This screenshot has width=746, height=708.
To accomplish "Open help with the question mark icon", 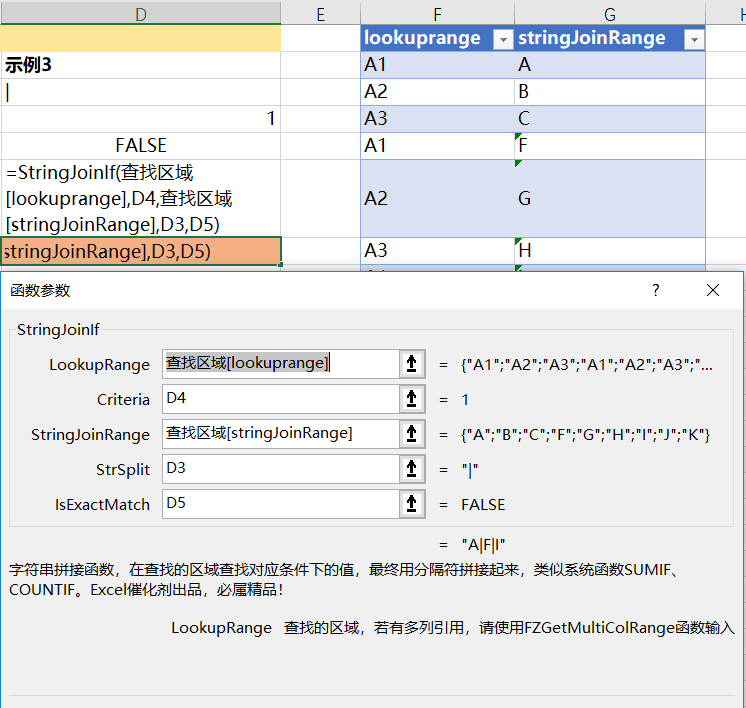I will [656, 290].
